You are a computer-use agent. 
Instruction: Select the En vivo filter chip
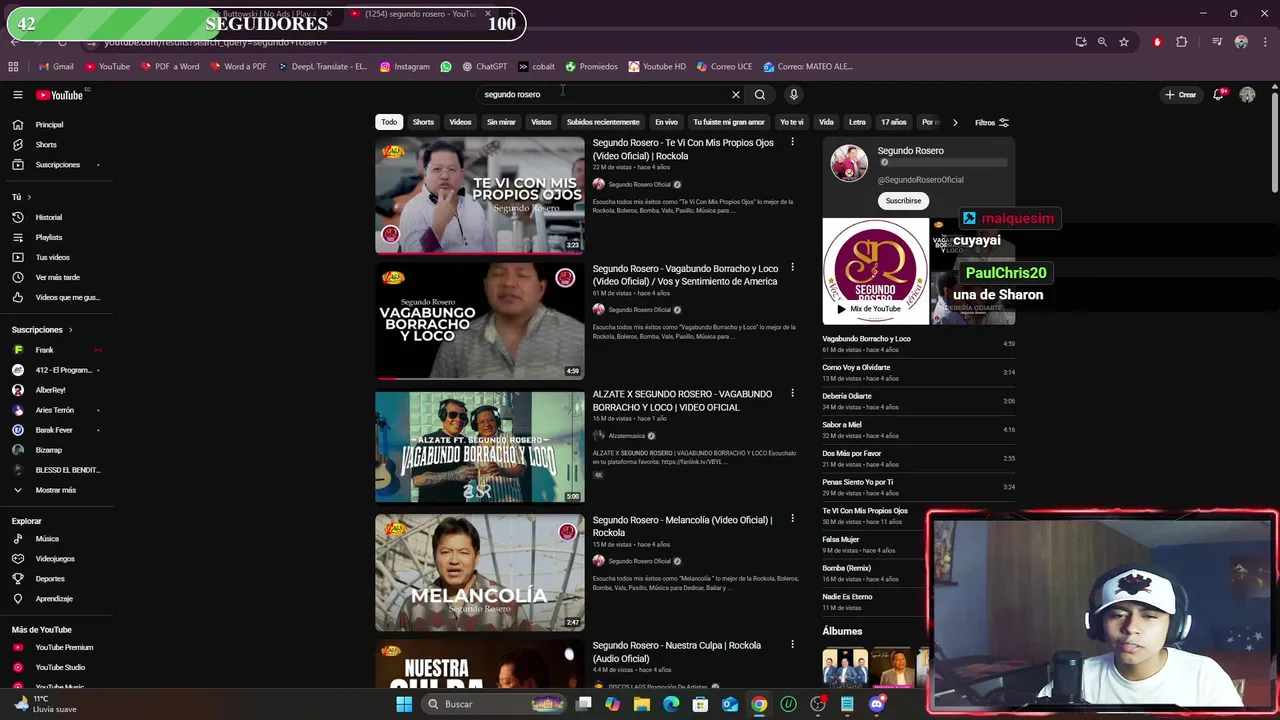click(667, 122)
